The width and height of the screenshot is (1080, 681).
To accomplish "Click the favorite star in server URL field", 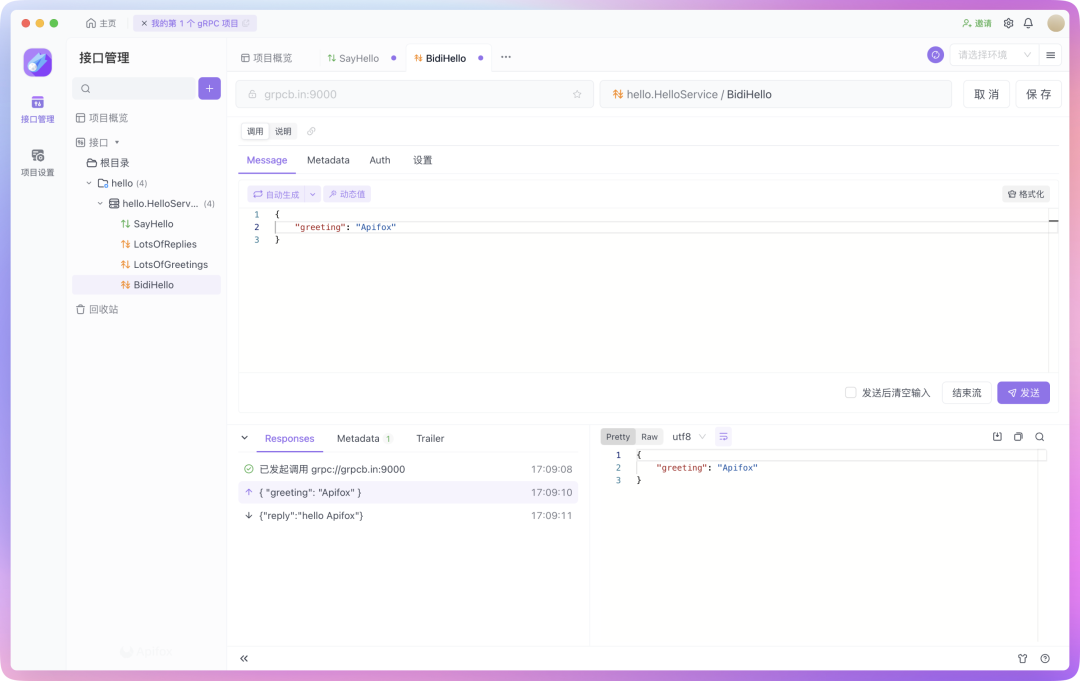I will (x=577, y=94).
